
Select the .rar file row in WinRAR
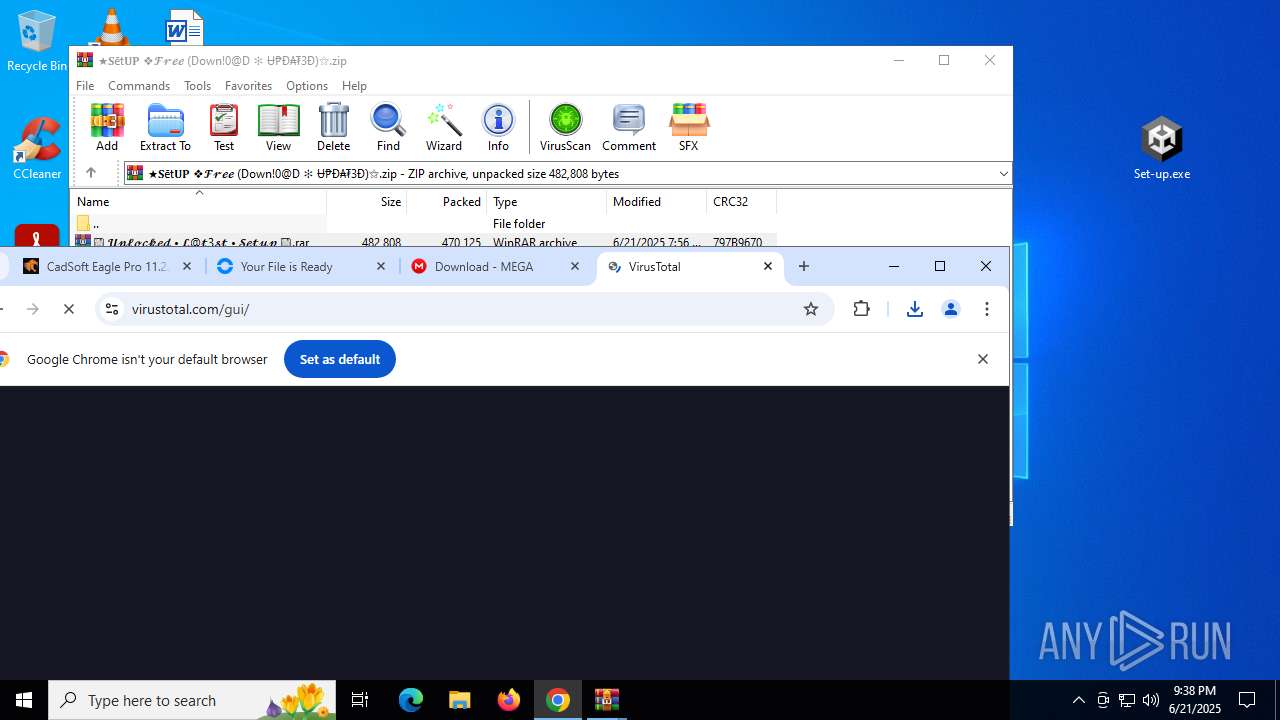(423, 241)
